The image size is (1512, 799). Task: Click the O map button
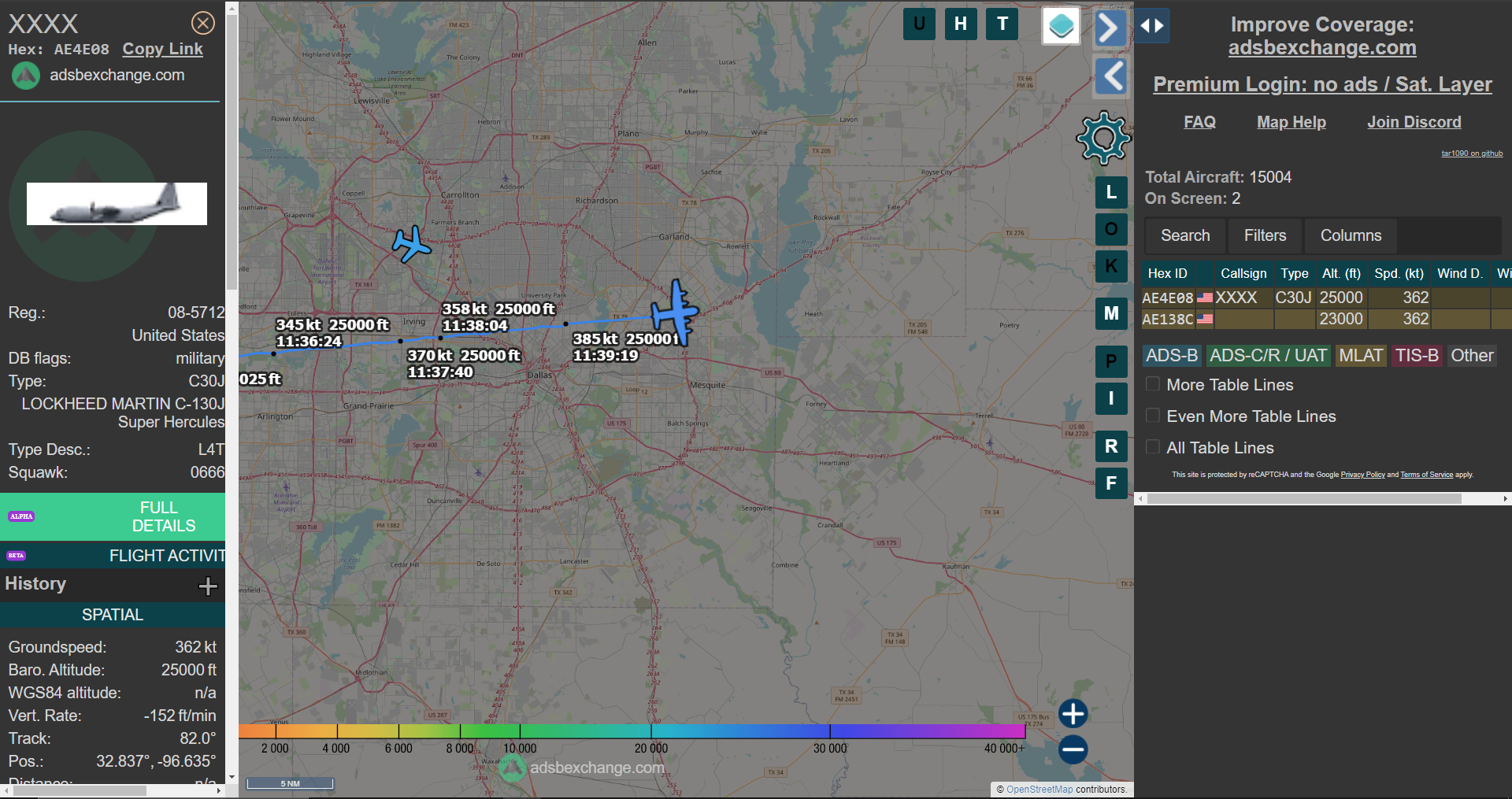[1111, 229]
